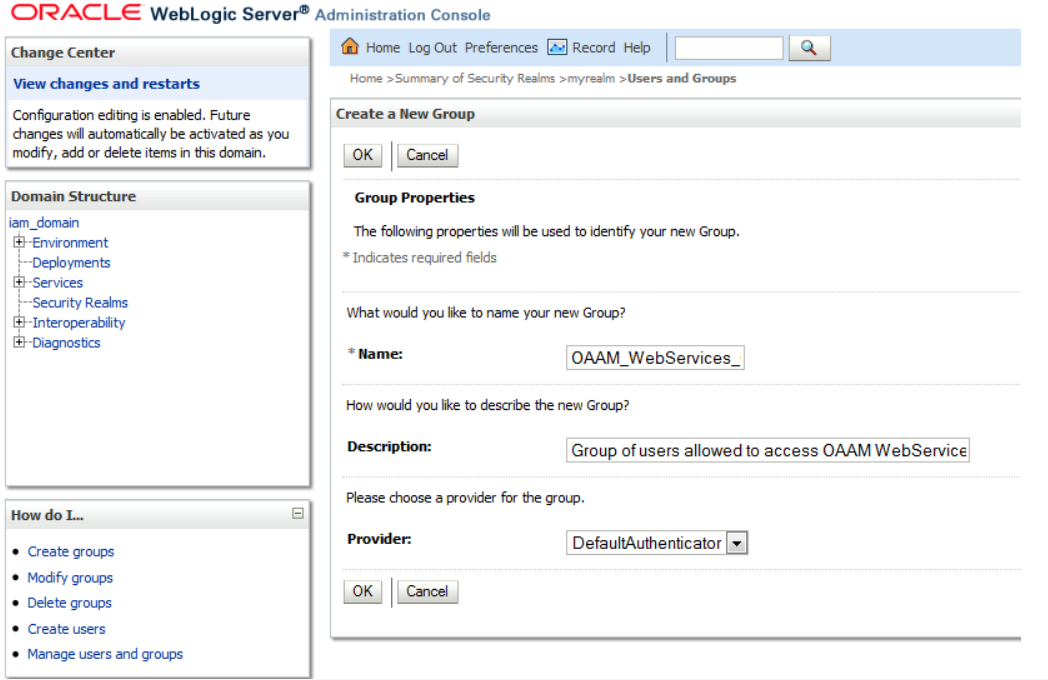
Task: Click the How do I... panel title
Action: pyautogui.click(x=47, y=516)
